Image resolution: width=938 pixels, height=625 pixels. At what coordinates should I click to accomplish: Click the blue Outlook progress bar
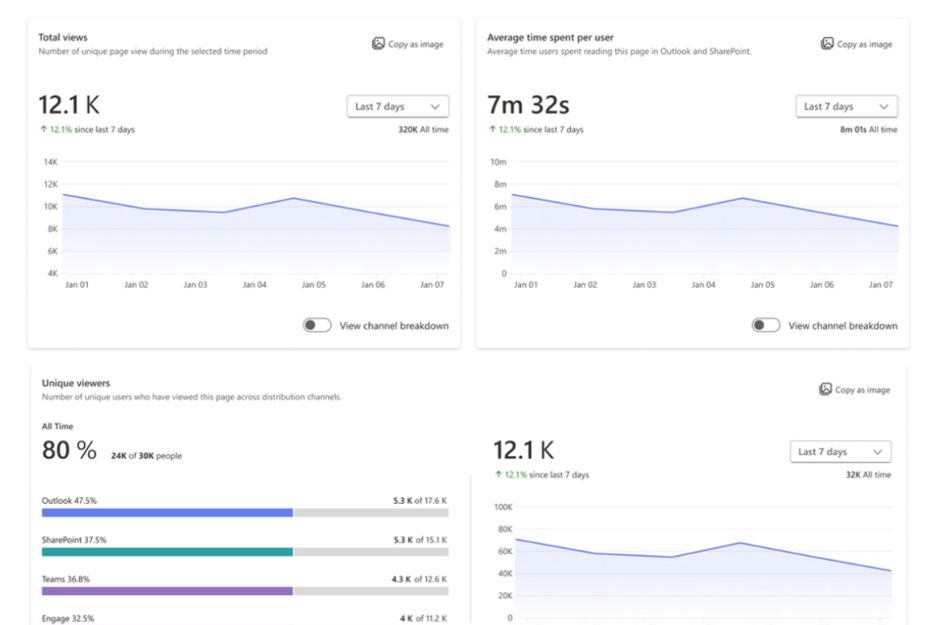click(x=167, y=512)
